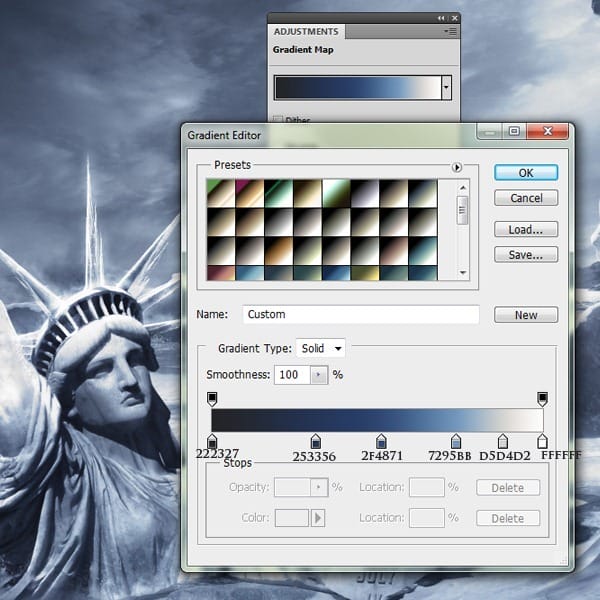Select the 222327 color stop
Viewport: 600px width, 600px height.
pyautogui.click(x=212, y=441)
